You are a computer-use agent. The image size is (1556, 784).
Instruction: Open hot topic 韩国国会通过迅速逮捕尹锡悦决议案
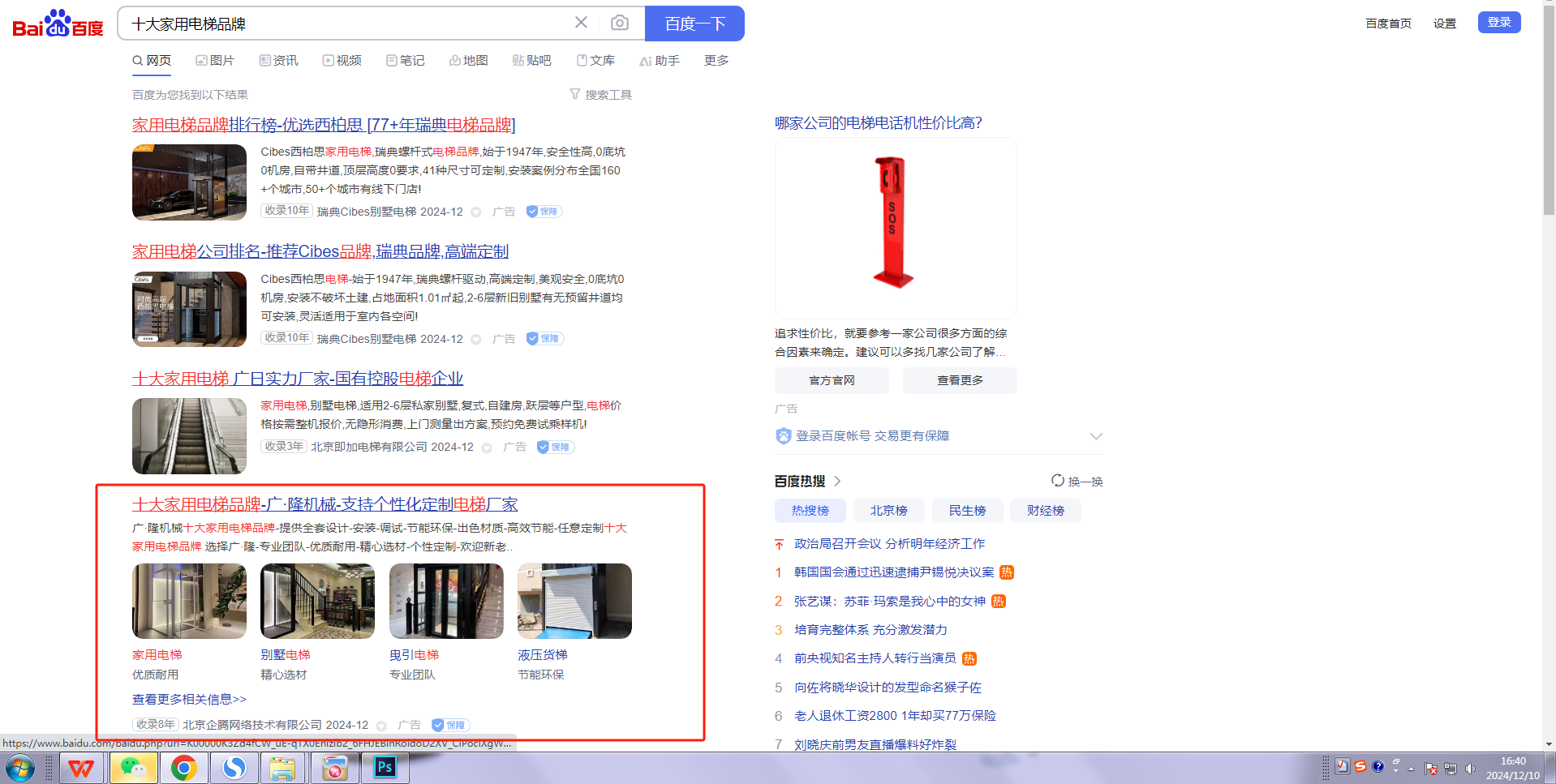point(894,572)
